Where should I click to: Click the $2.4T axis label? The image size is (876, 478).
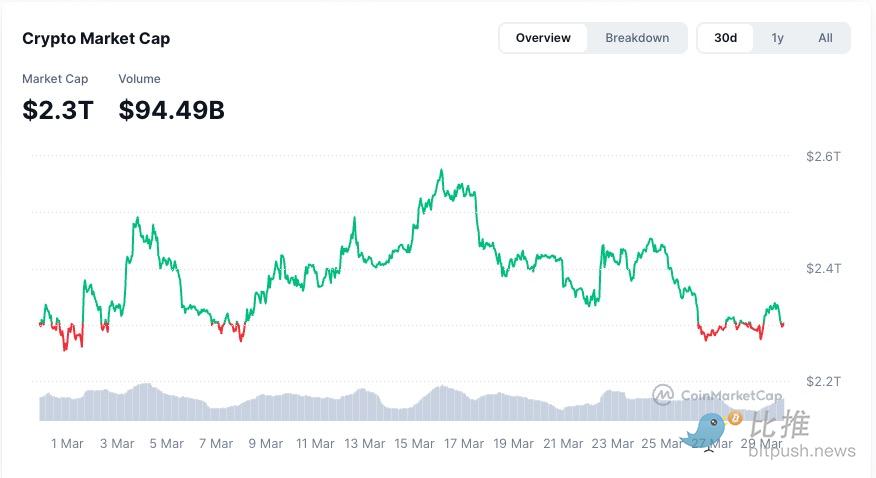[x=824, y=269]
